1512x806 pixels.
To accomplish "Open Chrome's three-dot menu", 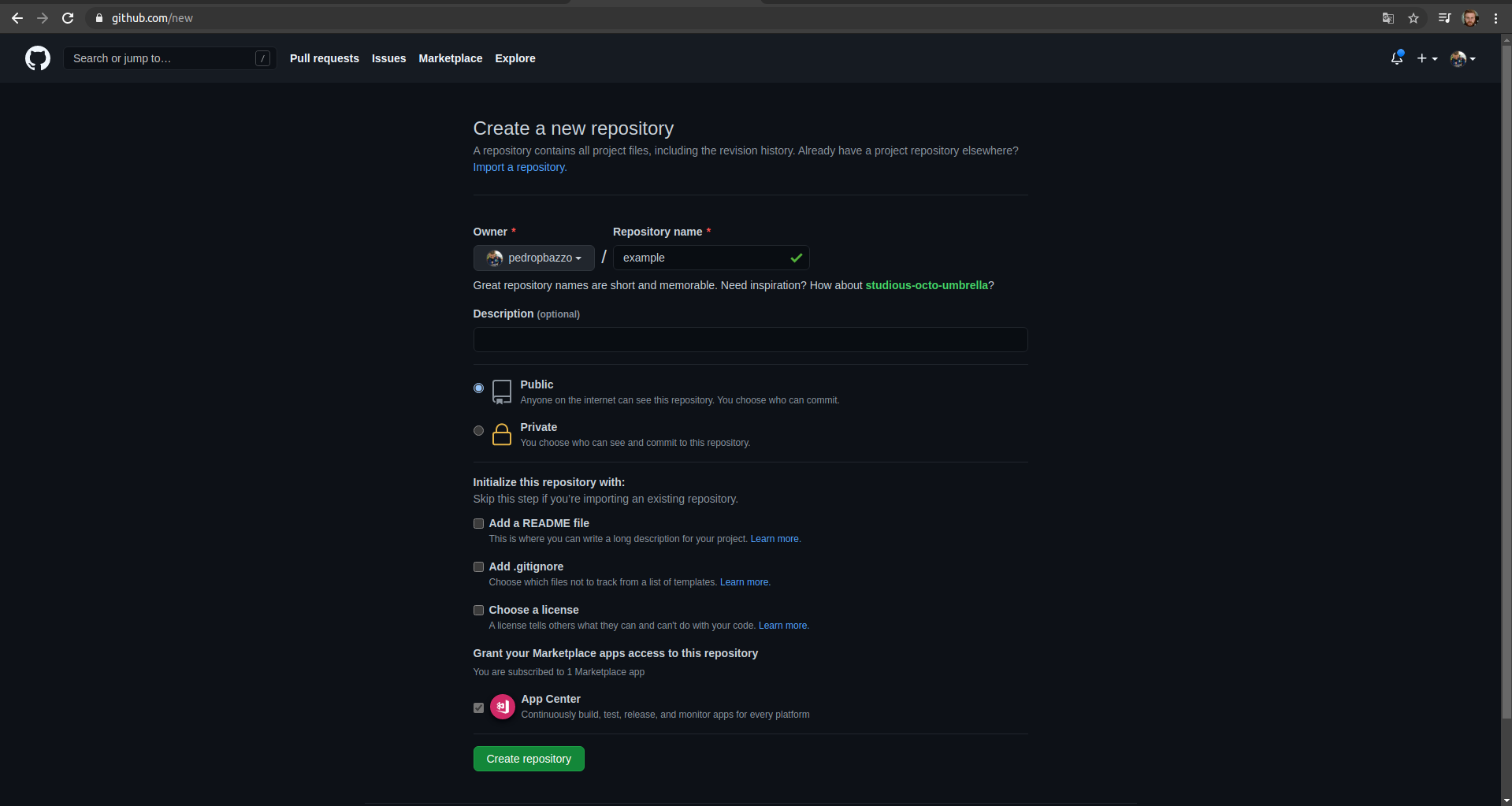I will pyautogui.click(x=1495, y=18).
